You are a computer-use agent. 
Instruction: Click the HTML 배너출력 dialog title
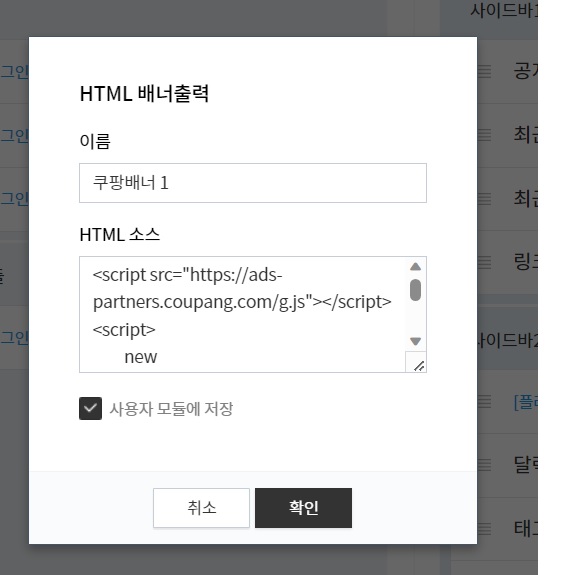(144, 93)
